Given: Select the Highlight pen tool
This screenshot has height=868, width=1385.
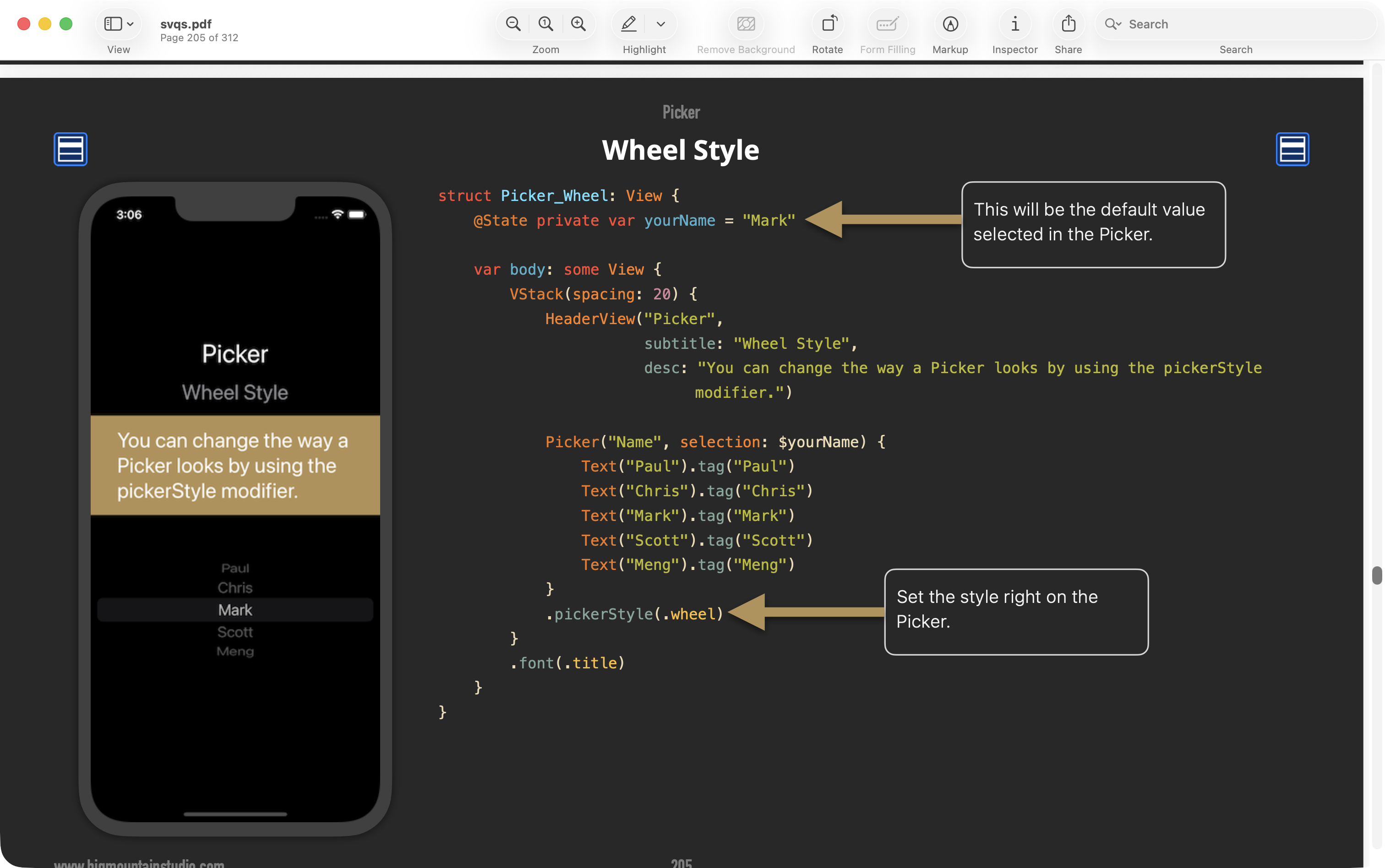Looking at the screenshot, I should [629, 24].
